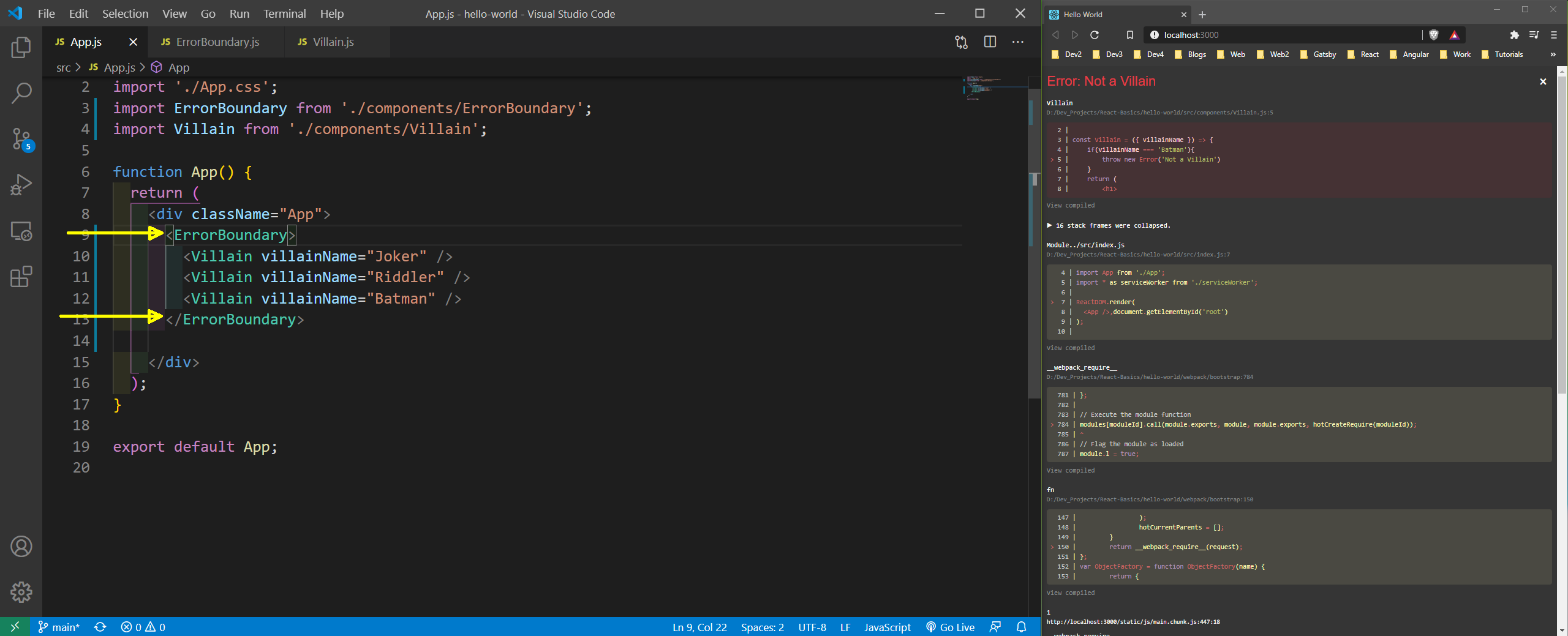Viewport: 1568px width, 636px height.
Task: Bookmark the current page in browser
Action: (1130, 35)
